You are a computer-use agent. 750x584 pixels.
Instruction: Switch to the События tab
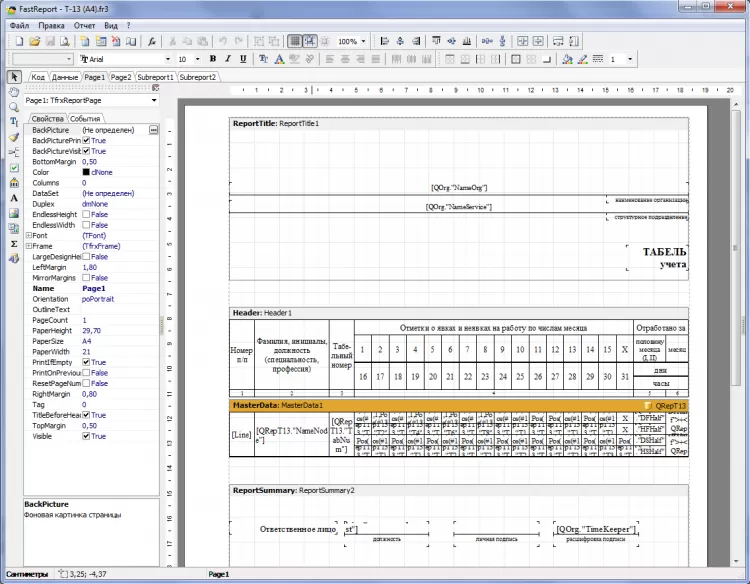pos(85,118)
